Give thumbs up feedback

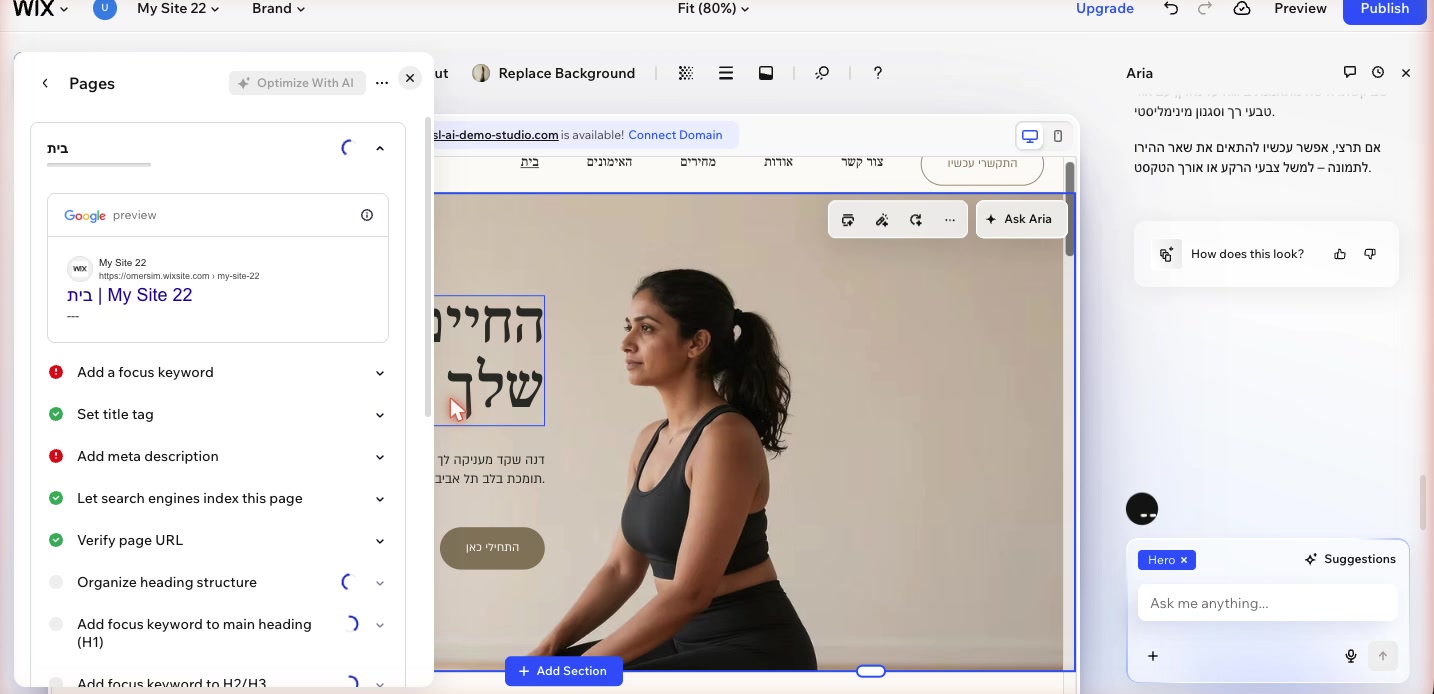coord(1340,254)
